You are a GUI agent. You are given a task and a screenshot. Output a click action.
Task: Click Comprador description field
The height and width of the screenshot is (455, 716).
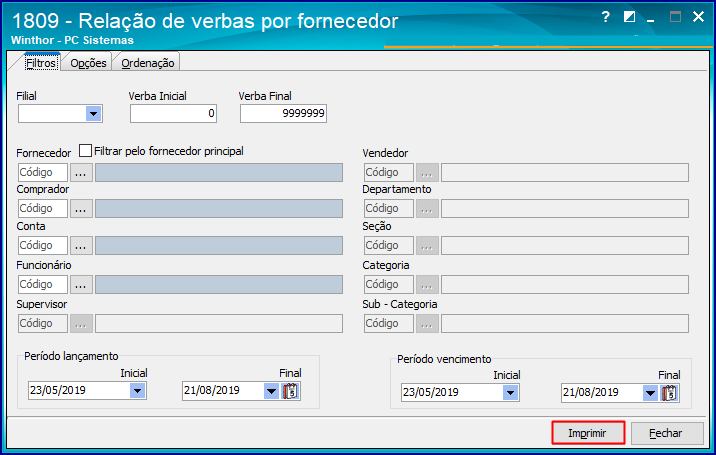click(x=219, y=208)
